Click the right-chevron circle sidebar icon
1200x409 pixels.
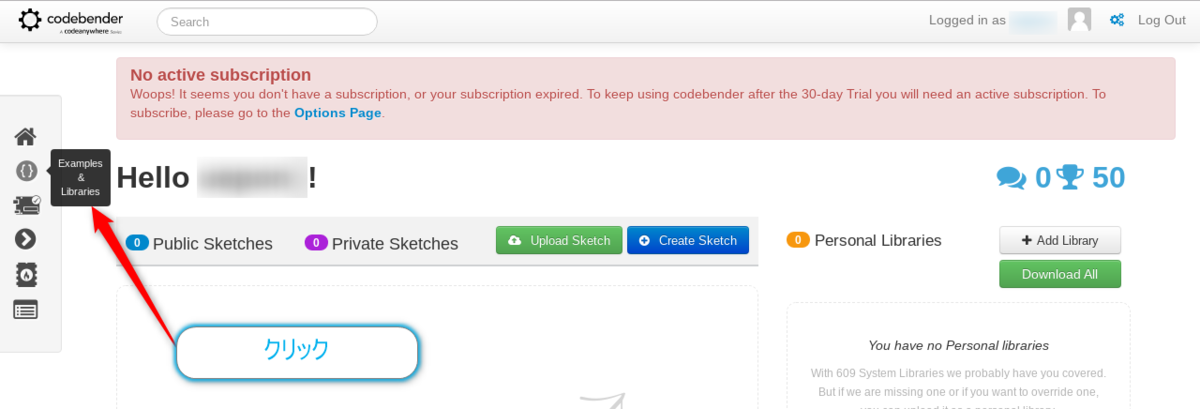26,239
